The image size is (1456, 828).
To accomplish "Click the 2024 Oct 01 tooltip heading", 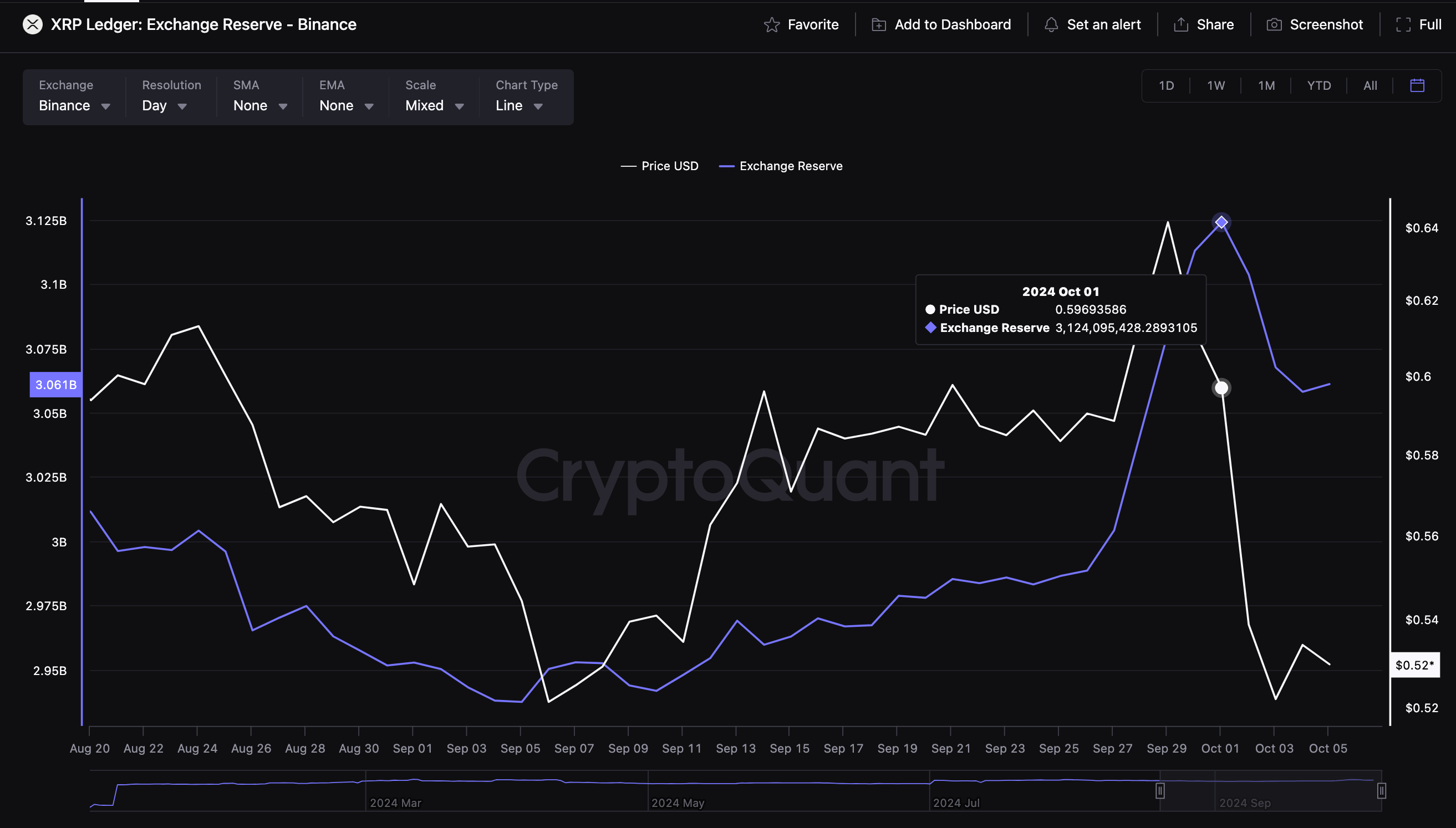I will click(x=1061, y=292).
